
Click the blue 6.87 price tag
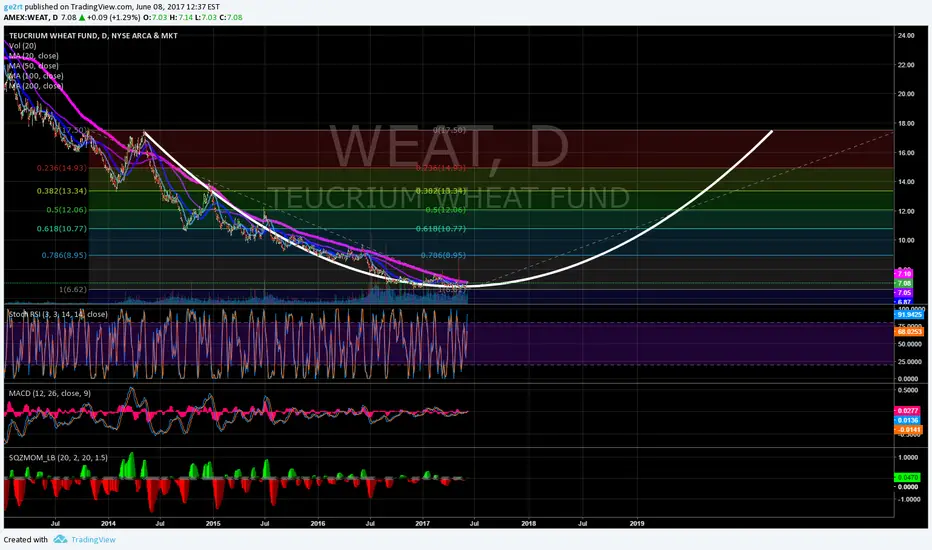903,301
